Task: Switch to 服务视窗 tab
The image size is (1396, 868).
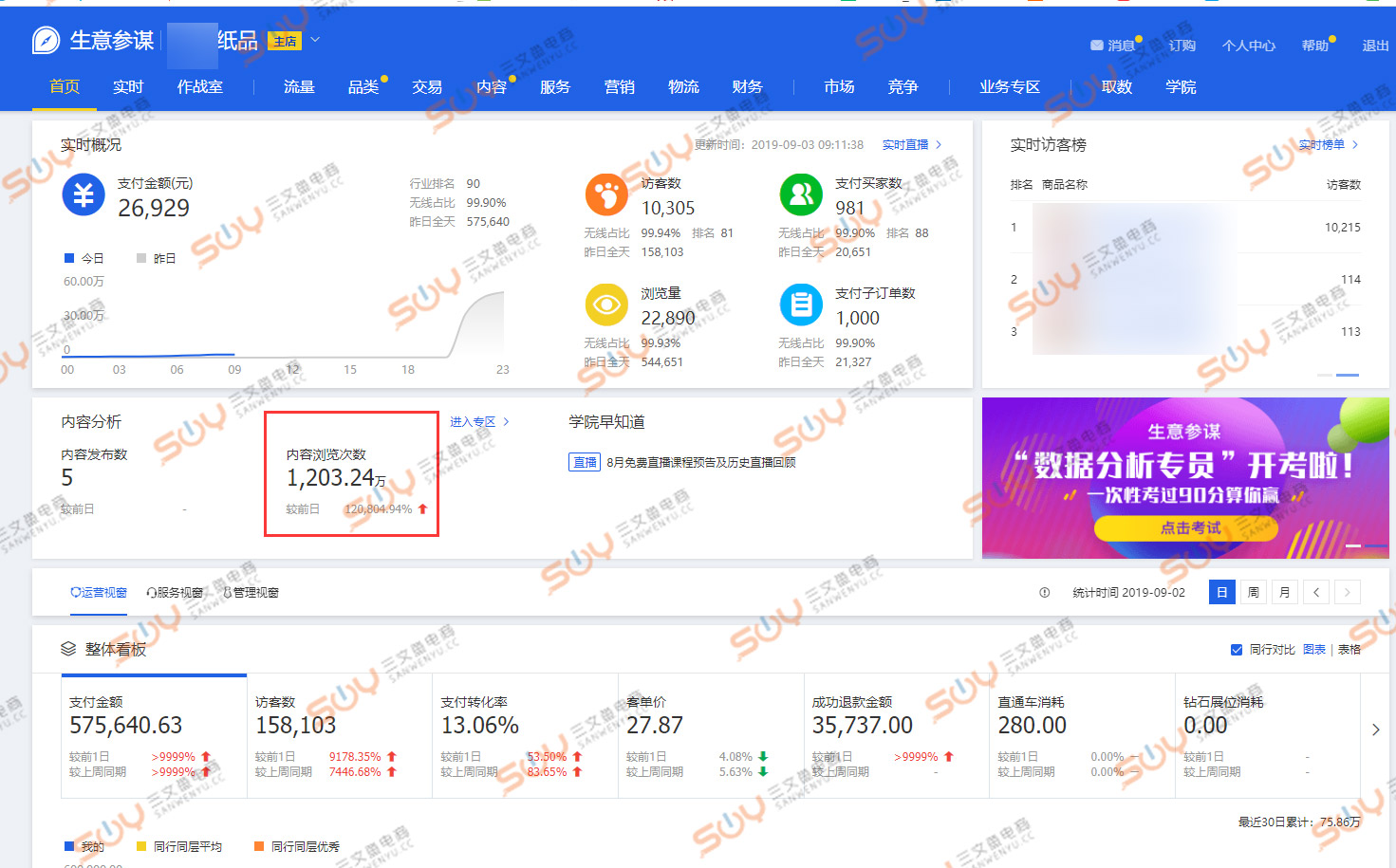Action: 175,593
